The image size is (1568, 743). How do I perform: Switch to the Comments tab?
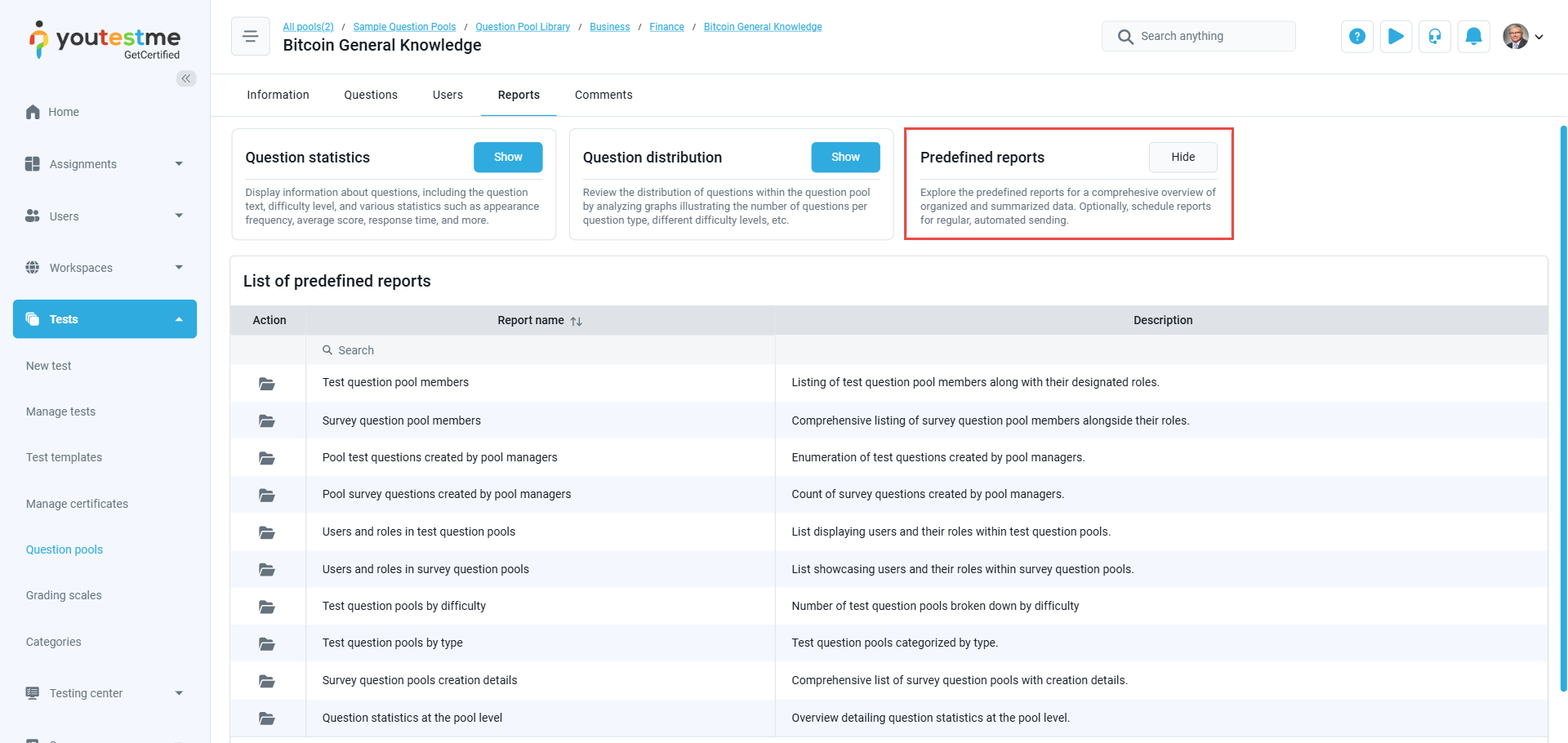[x=604, y=95]
